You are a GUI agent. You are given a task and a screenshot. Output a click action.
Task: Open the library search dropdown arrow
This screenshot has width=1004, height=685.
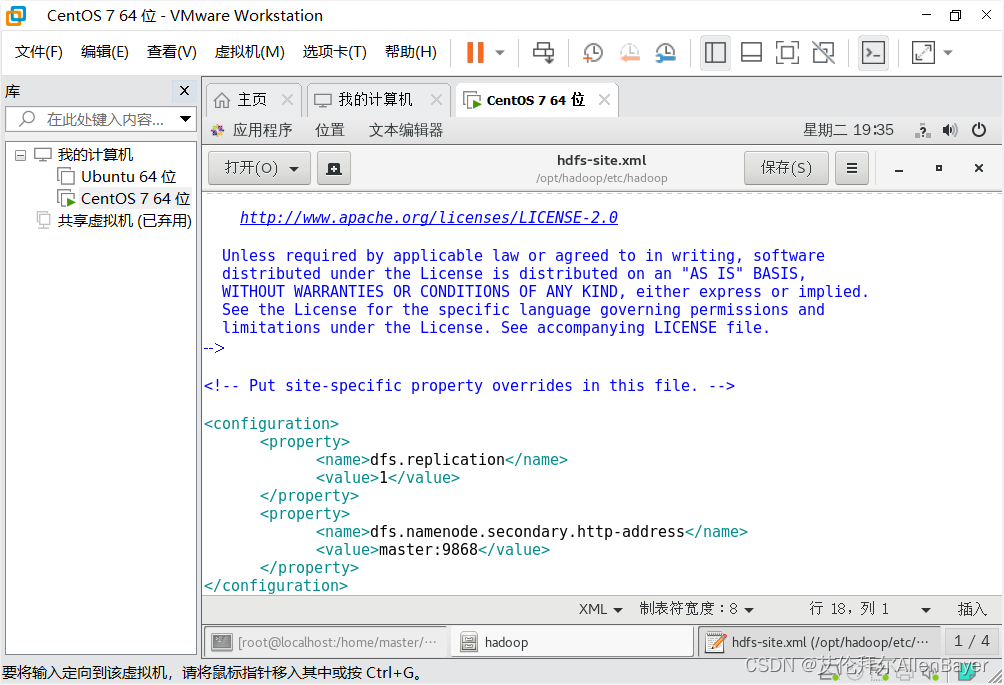[x=186, y=119]
